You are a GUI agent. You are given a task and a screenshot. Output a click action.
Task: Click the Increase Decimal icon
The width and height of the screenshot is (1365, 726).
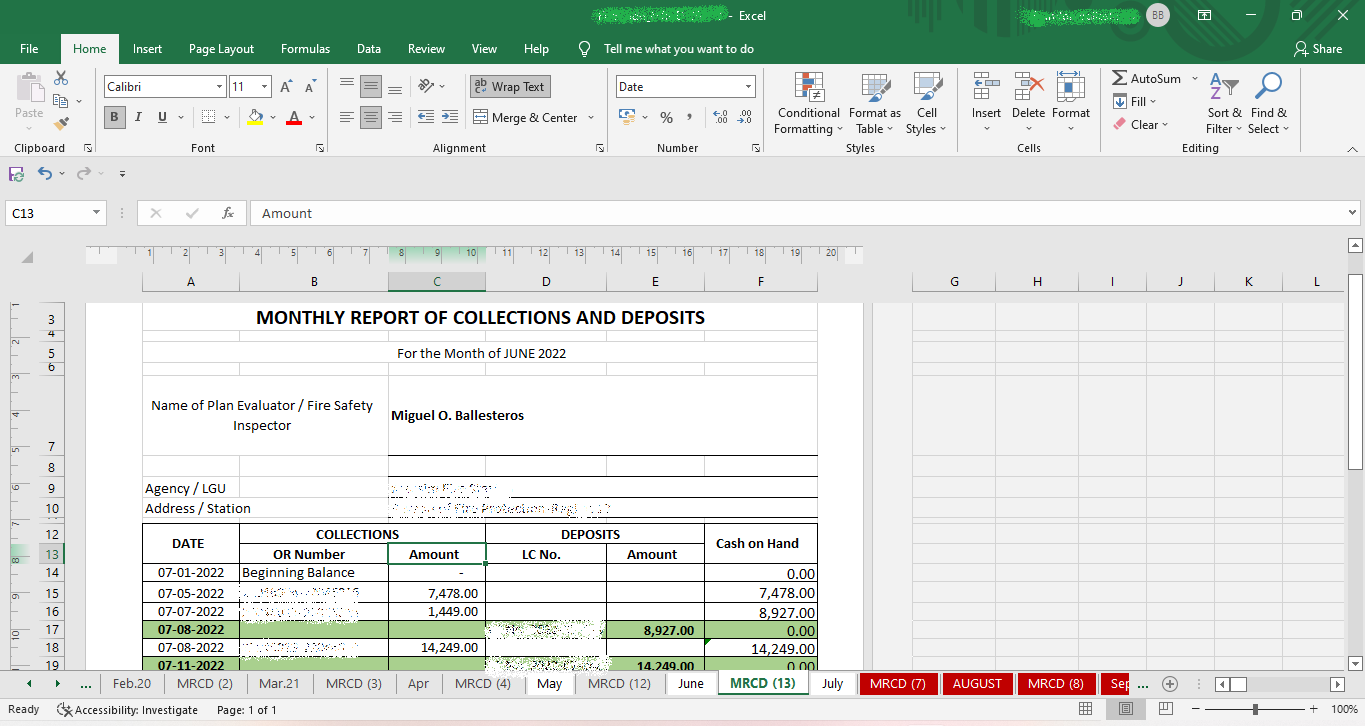pyautogui.click(x=720, y=117)
